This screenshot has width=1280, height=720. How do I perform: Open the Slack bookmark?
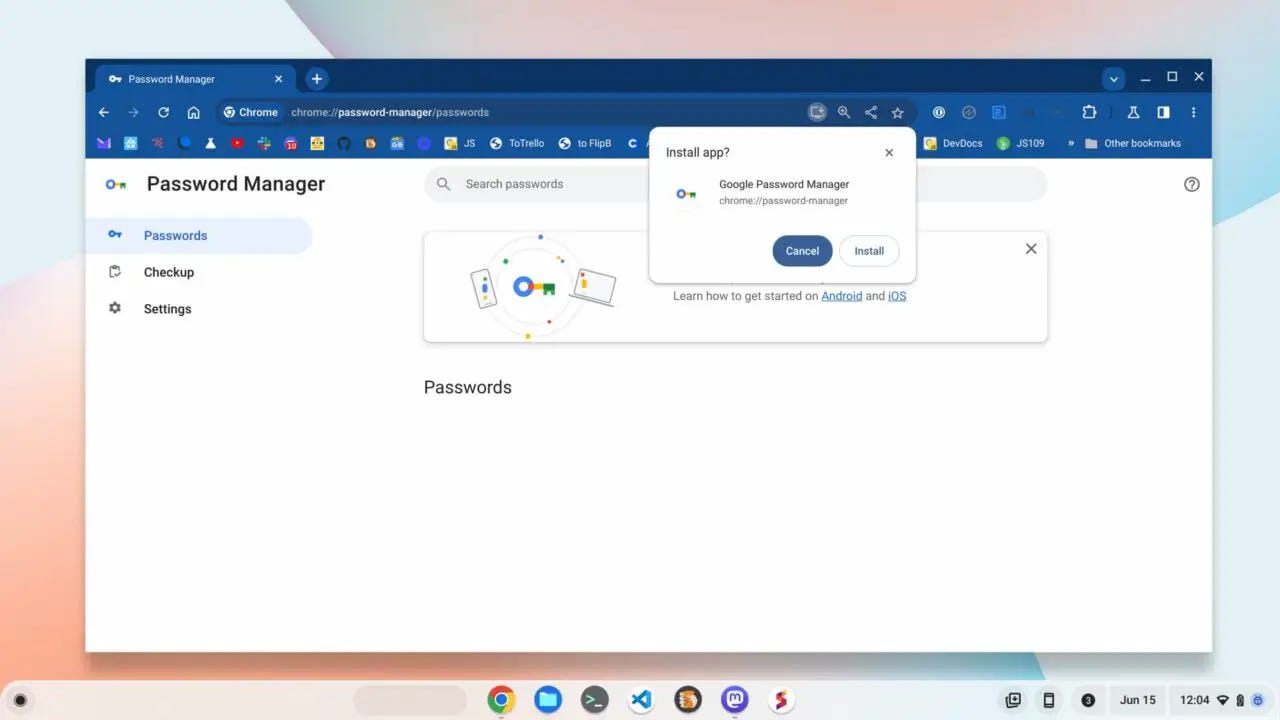coord(264,143)
